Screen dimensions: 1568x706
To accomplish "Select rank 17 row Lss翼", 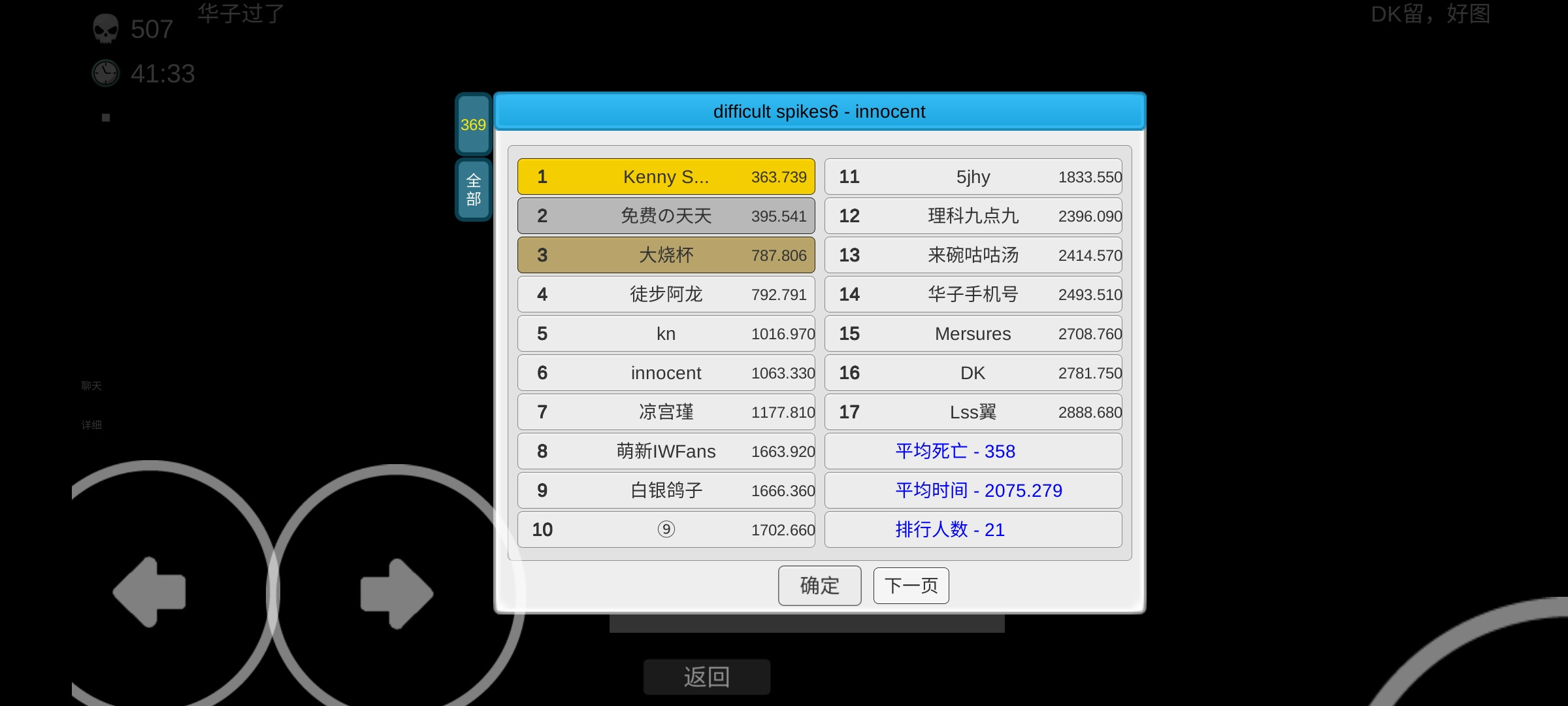I will click(973, 412).
